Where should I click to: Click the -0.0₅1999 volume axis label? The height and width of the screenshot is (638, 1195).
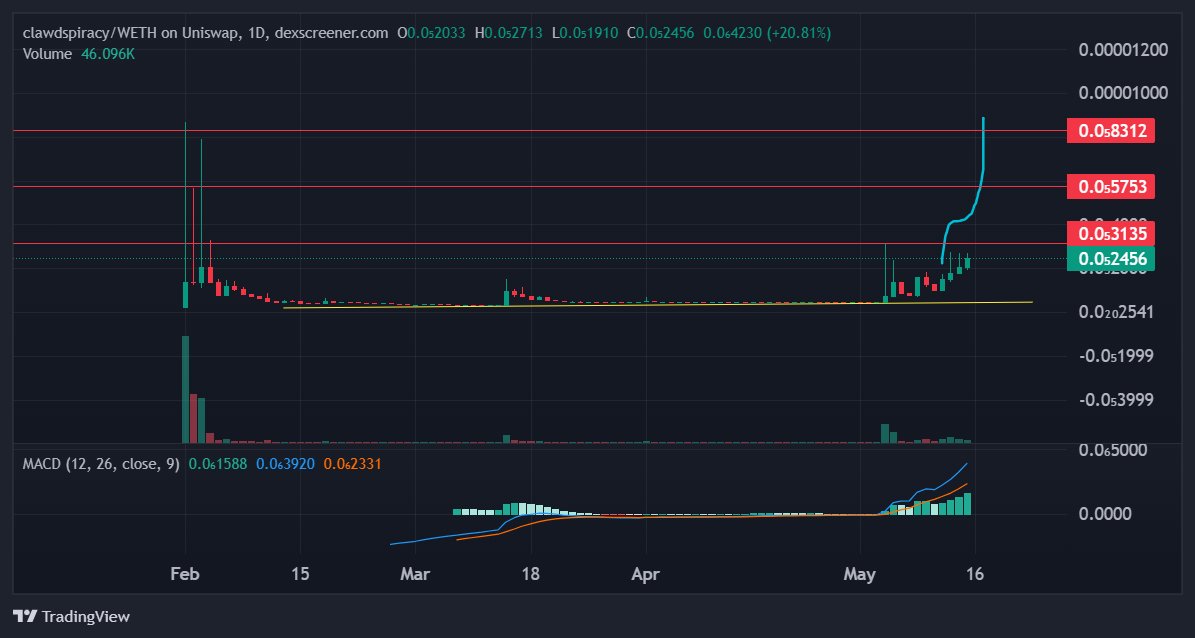click(1117, 356)
